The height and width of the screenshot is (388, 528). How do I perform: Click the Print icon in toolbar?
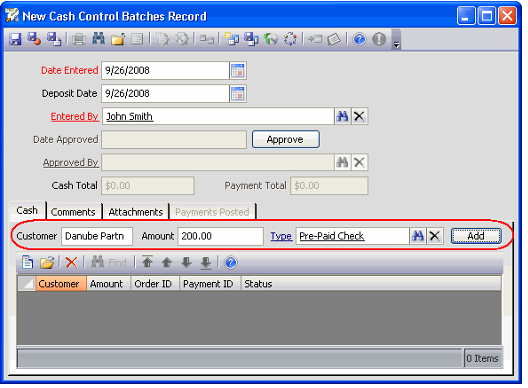click(x=79, y=39)
